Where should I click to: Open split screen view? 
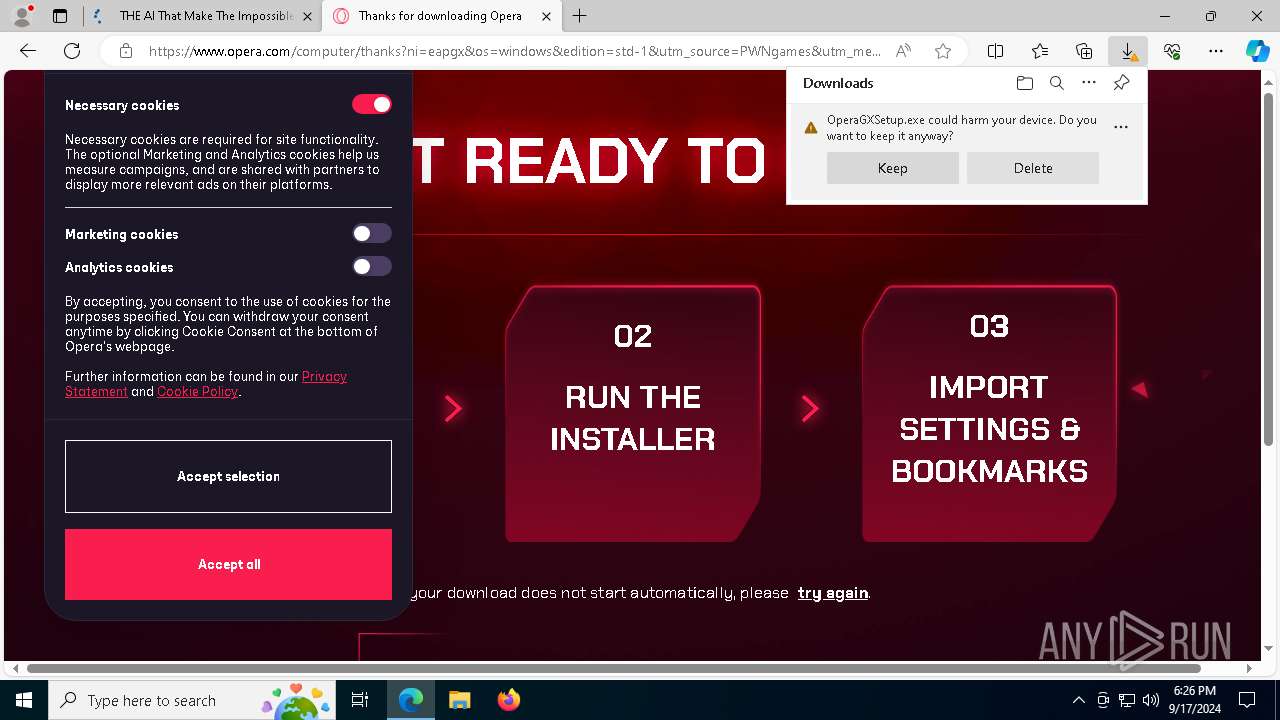tap(996, 51)
